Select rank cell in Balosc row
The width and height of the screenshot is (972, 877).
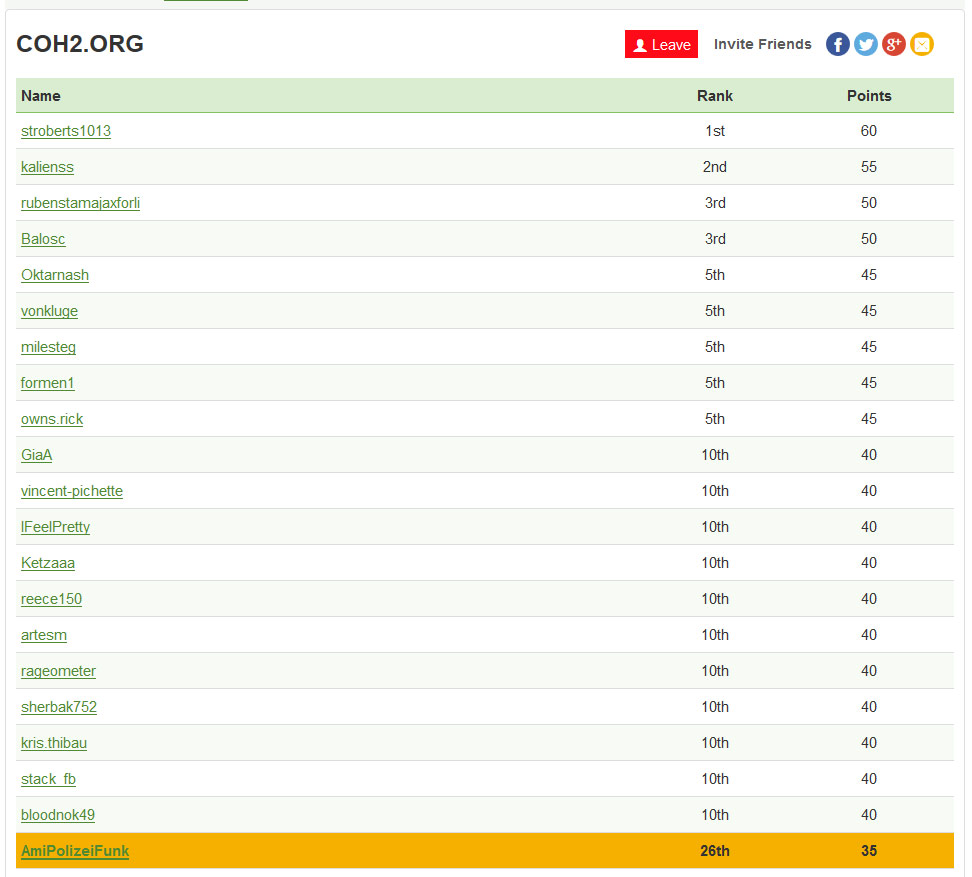(x=715, y=239)
